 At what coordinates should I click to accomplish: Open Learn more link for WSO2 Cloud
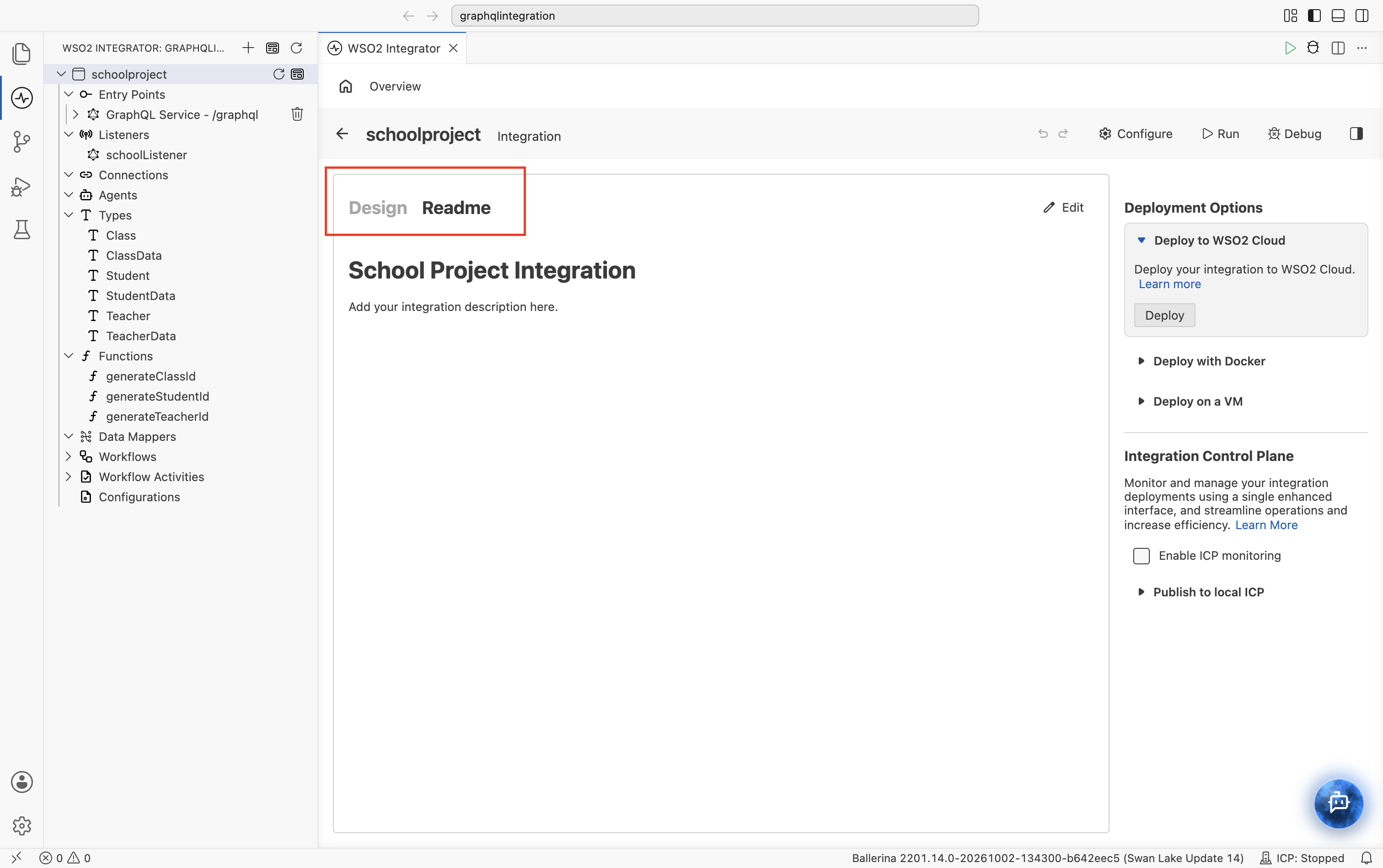click(1169, 284)
